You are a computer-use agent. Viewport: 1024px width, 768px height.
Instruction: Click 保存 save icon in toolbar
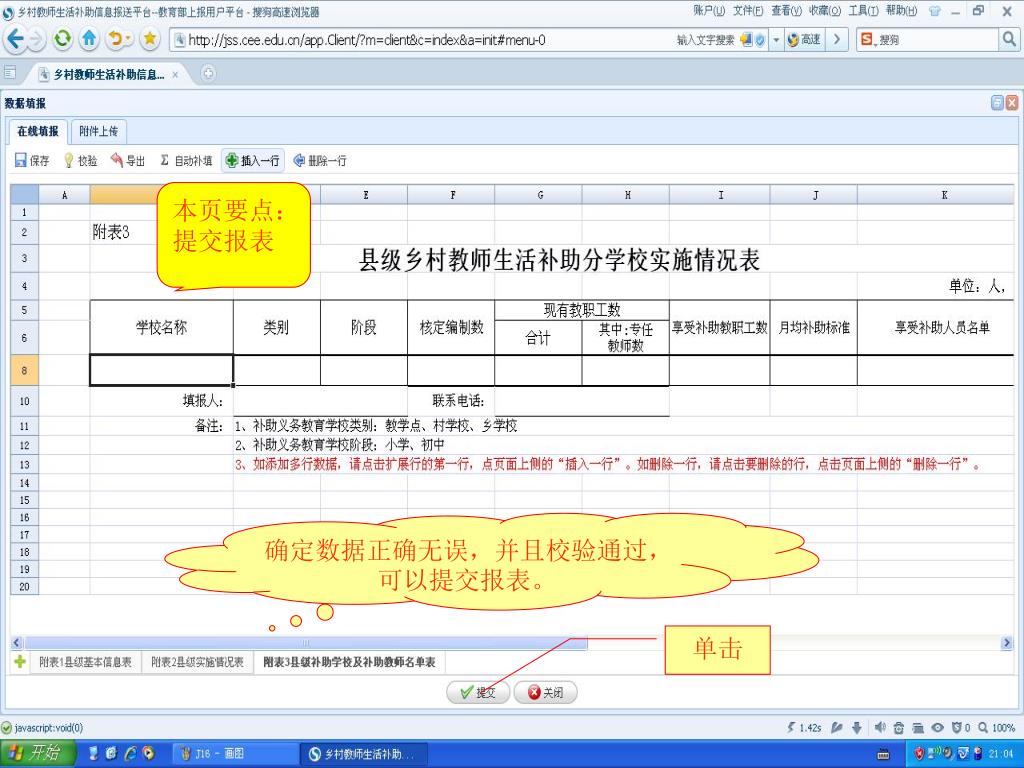pyautogui.click(x=32, y=160)
